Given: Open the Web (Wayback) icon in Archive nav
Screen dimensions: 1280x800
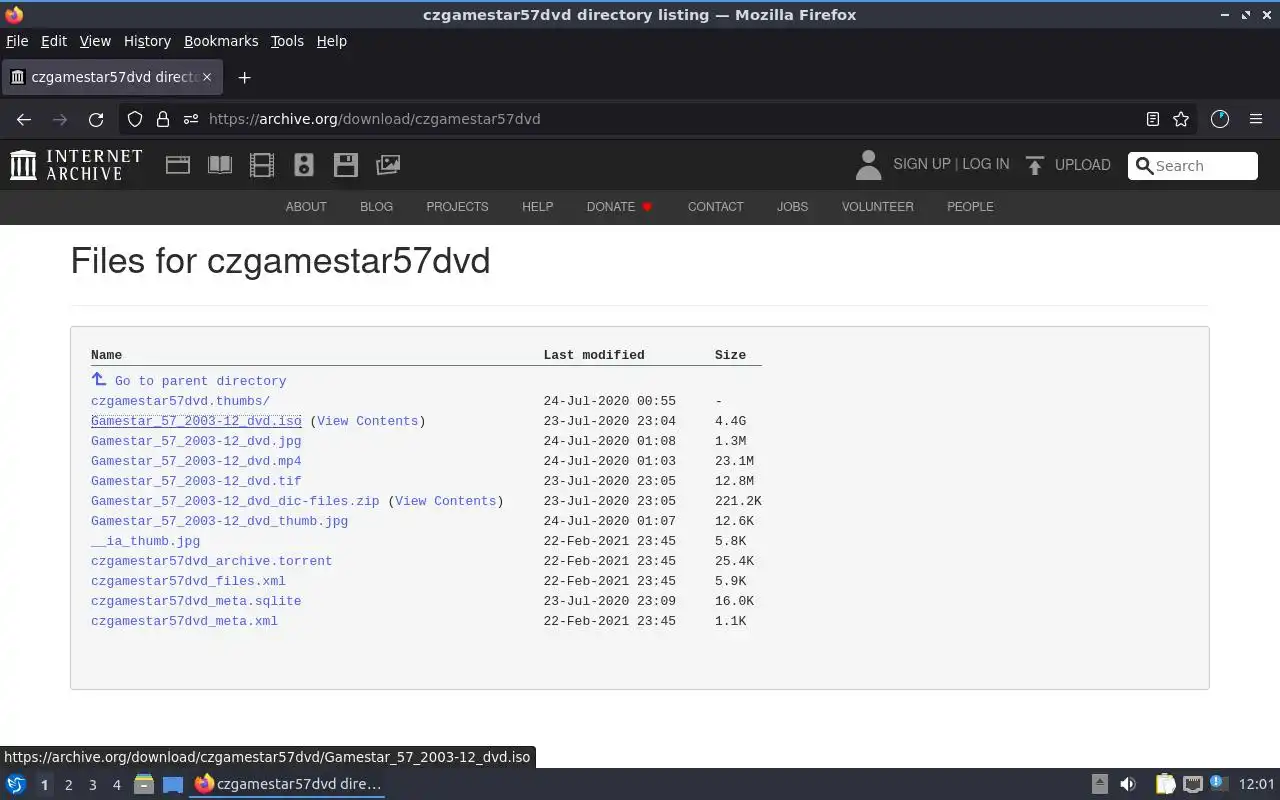Looking at the screenshot, I should click(x=178, y=165).
